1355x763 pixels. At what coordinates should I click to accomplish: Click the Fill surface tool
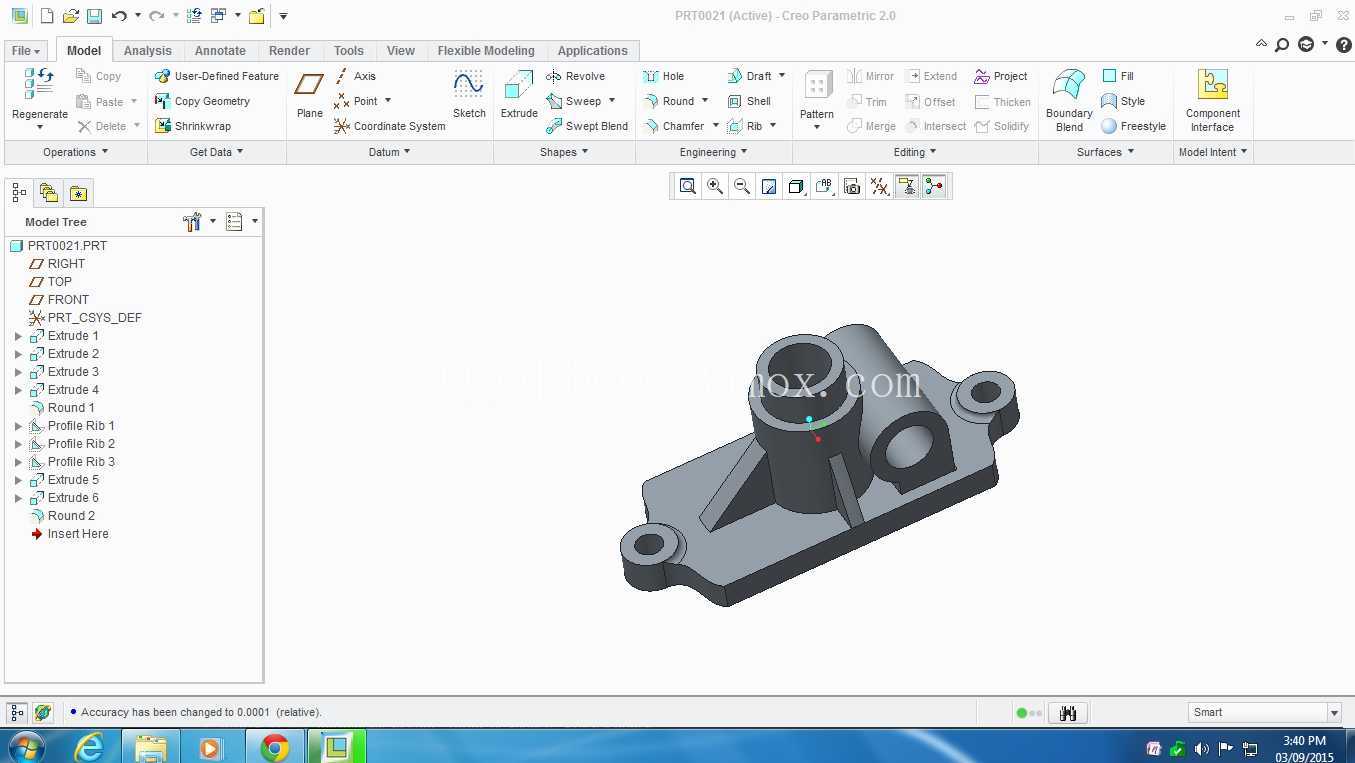coord(1118,76)
